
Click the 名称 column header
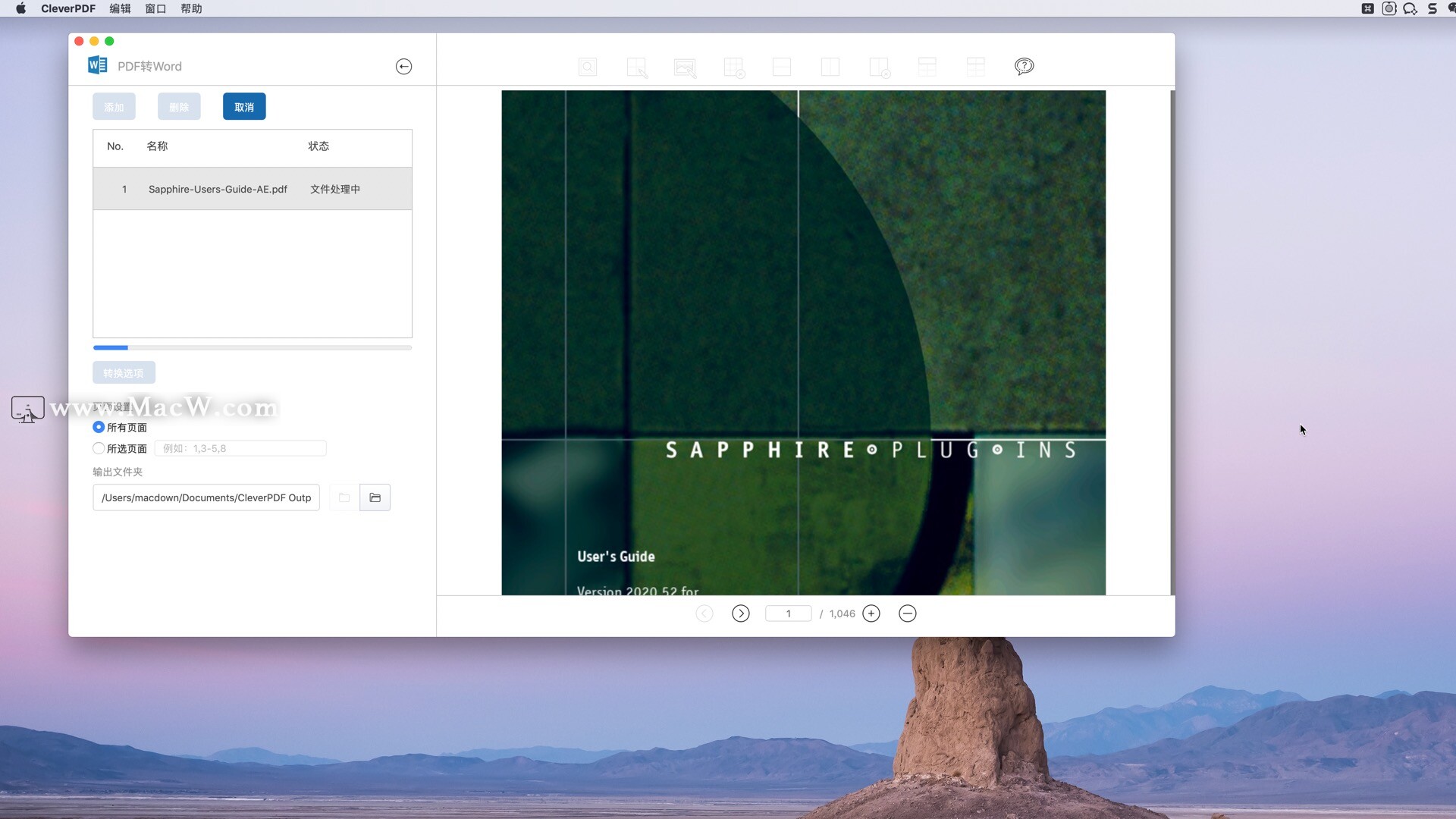157,146
